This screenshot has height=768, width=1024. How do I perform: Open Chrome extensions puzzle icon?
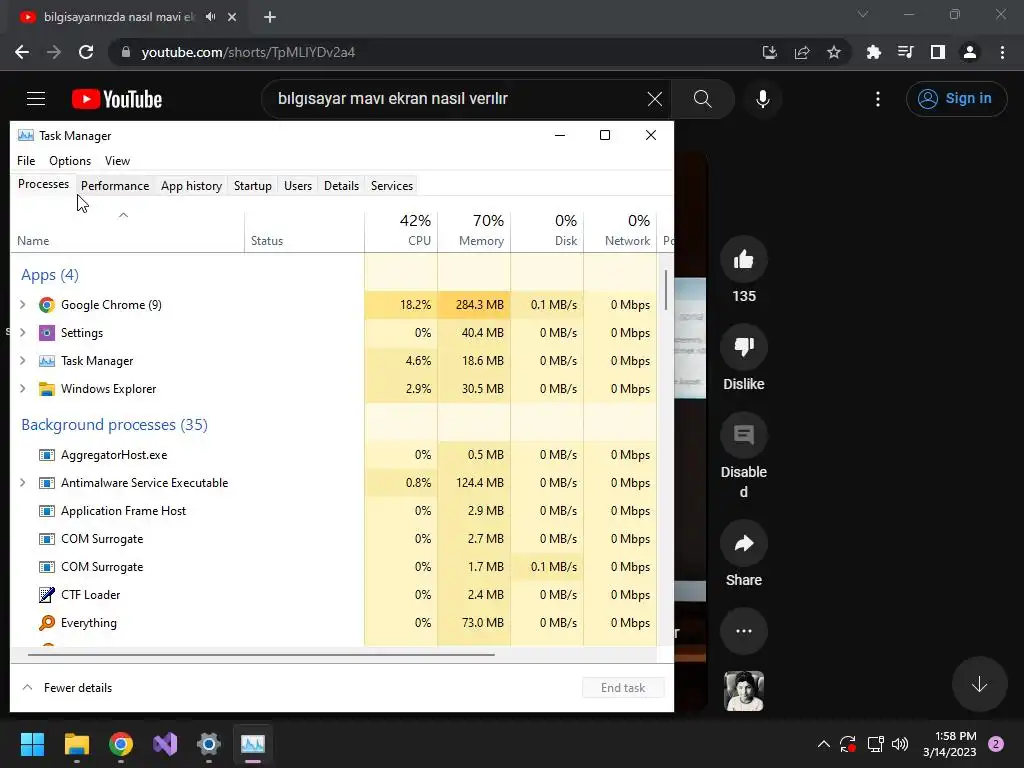click(x=874, y=52)
